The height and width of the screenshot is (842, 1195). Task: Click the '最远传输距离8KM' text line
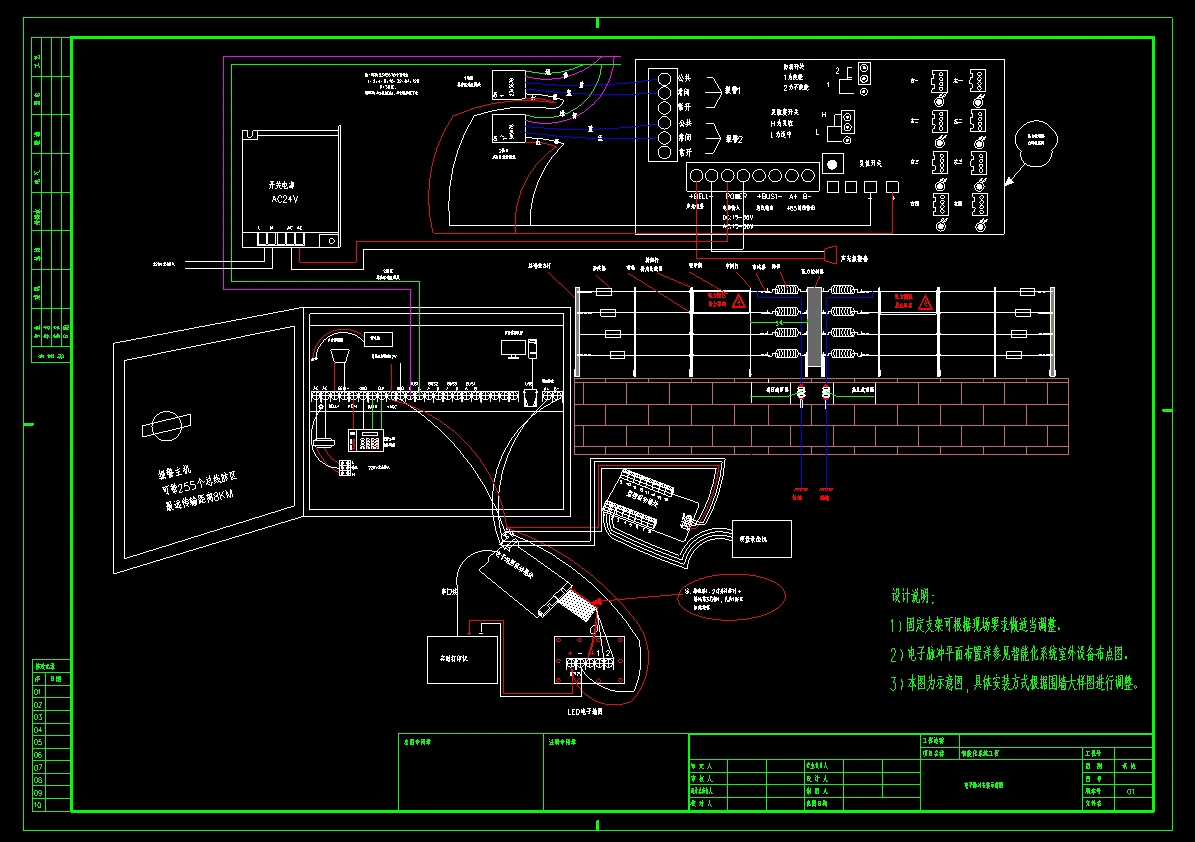click(200, 501)
